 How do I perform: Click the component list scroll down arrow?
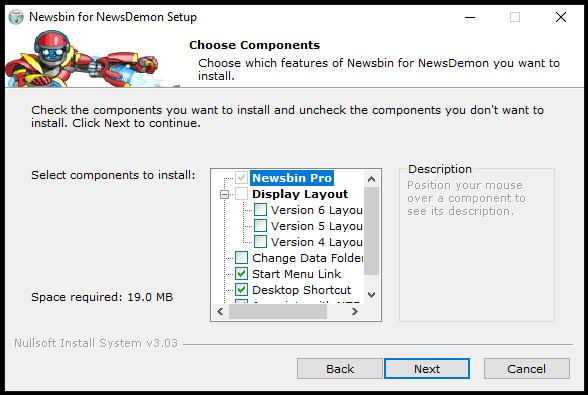372,294
